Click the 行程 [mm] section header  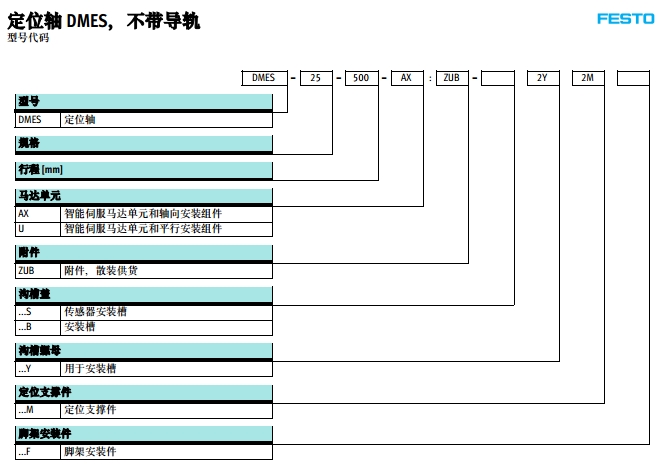(x=144, y=170)
